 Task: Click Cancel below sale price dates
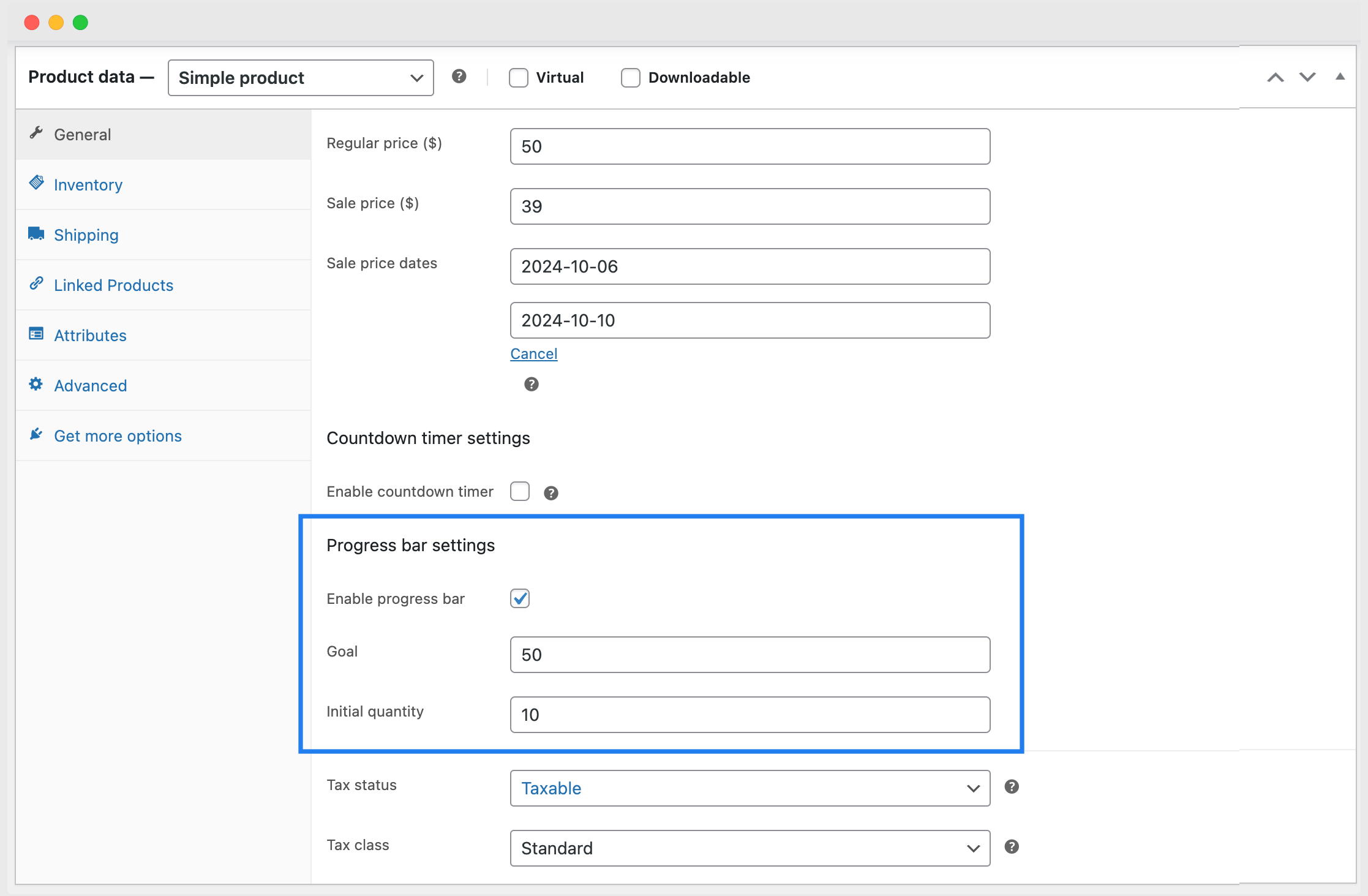[533, 353]
